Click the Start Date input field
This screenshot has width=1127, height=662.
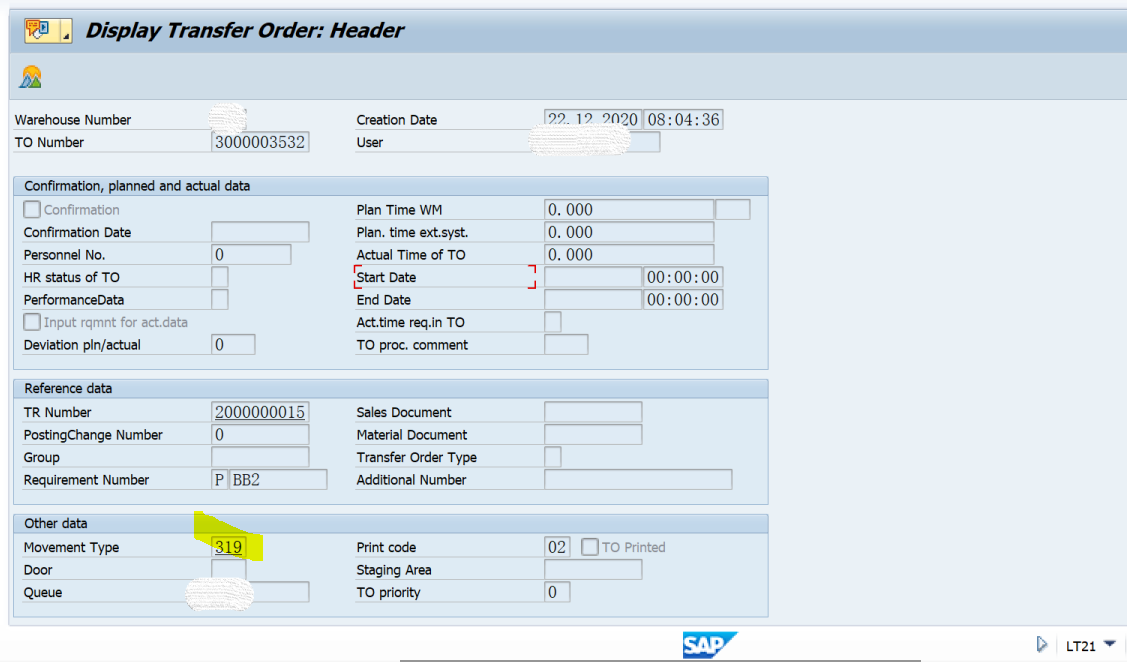coord(591,276)
